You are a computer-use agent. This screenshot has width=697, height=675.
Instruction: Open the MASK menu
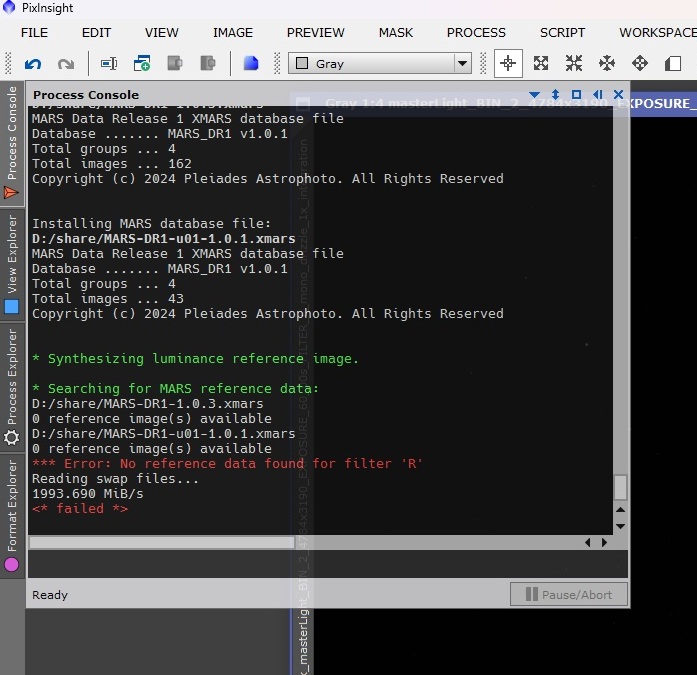point(396,33)
